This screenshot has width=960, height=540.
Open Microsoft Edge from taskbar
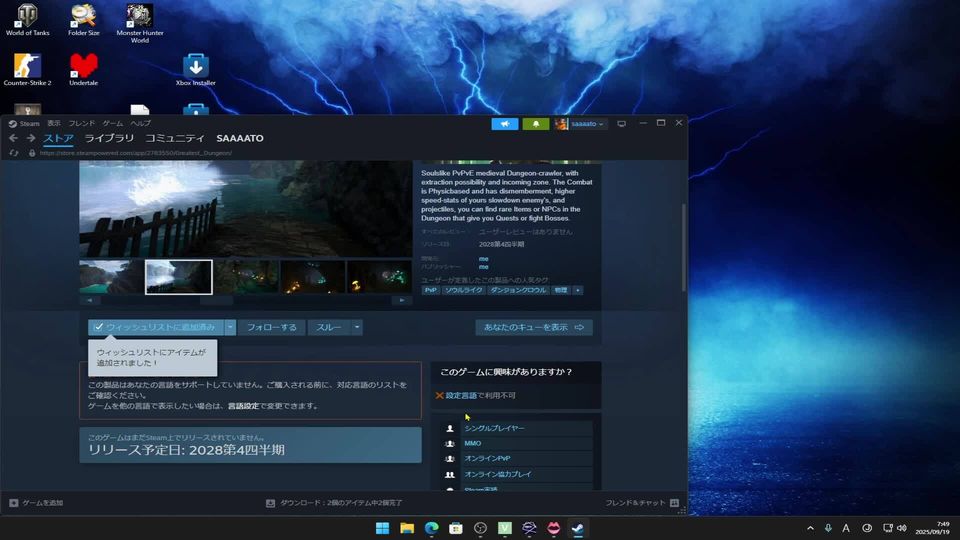coord(432,528)
